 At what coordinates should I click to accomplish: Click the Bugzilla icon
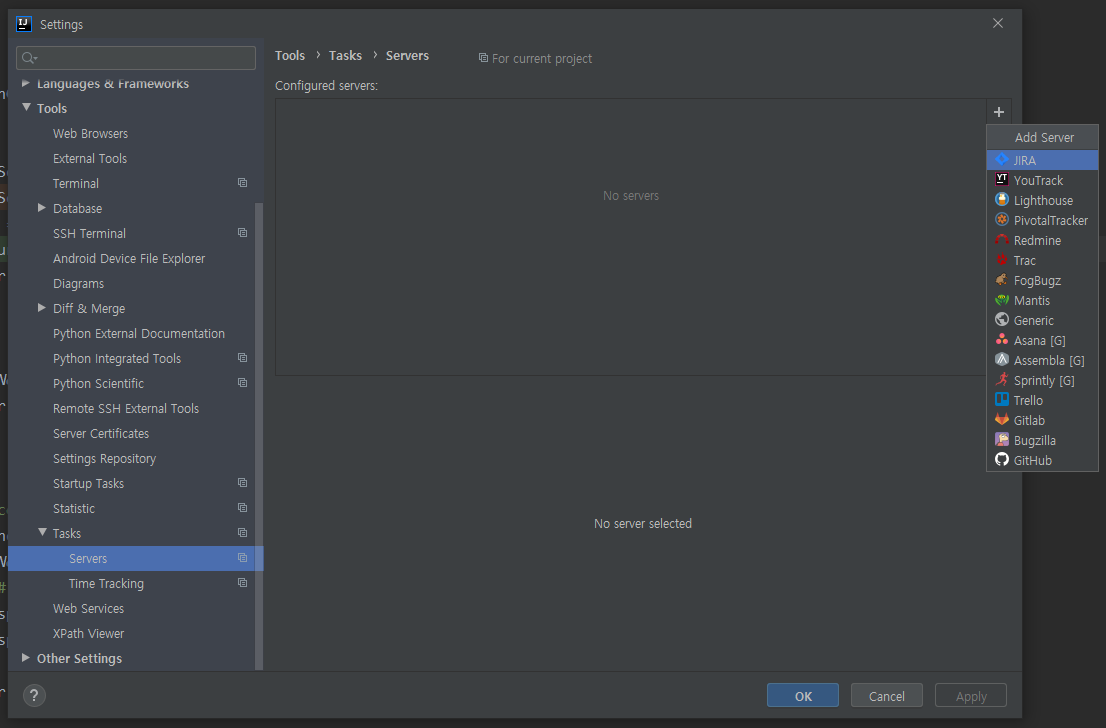1002,439
